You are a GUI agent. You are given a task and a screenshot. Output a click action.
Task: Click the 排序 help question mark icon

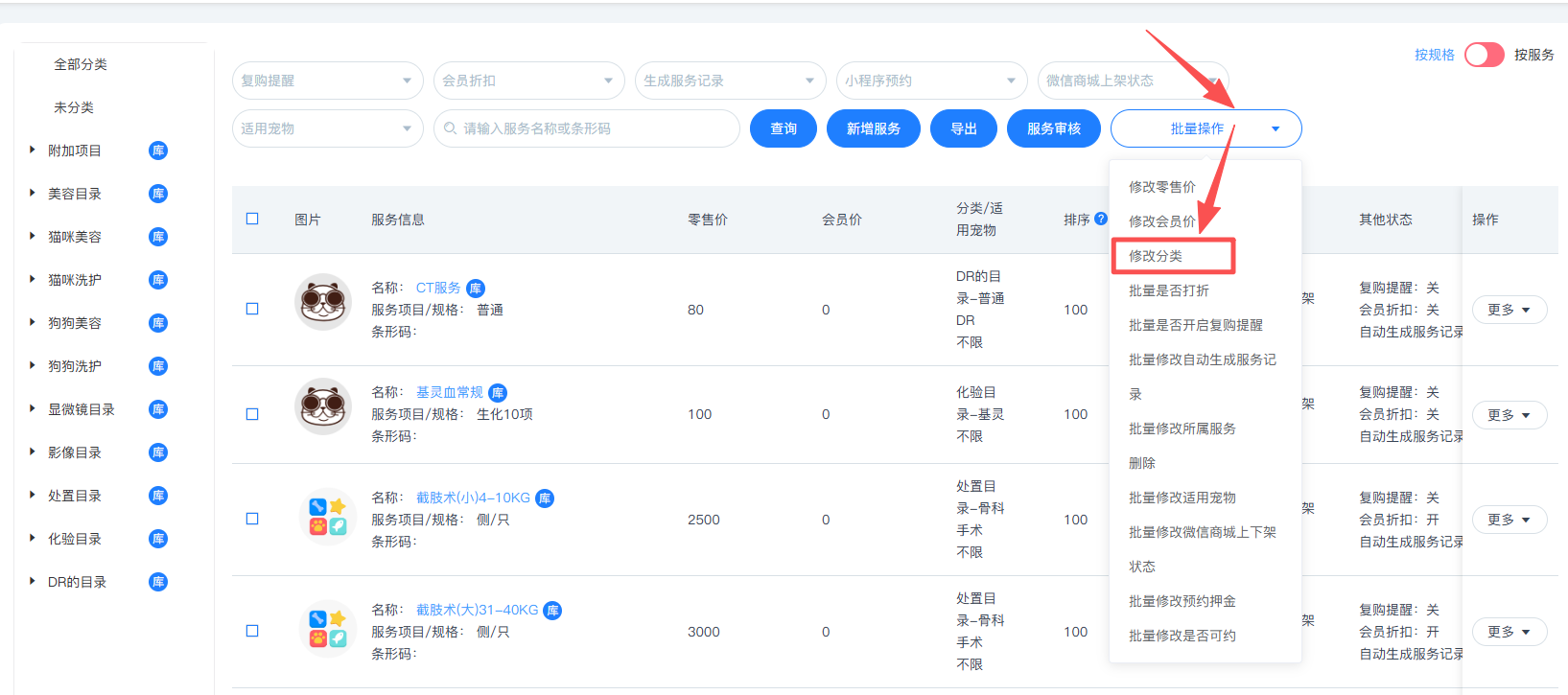pos(1101,219)
